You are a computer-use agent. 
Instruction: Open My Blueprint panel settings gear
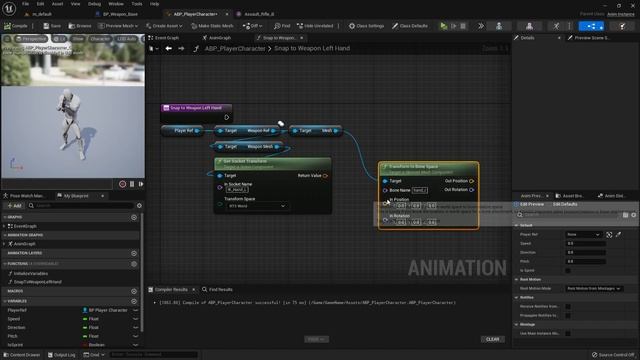139,206
